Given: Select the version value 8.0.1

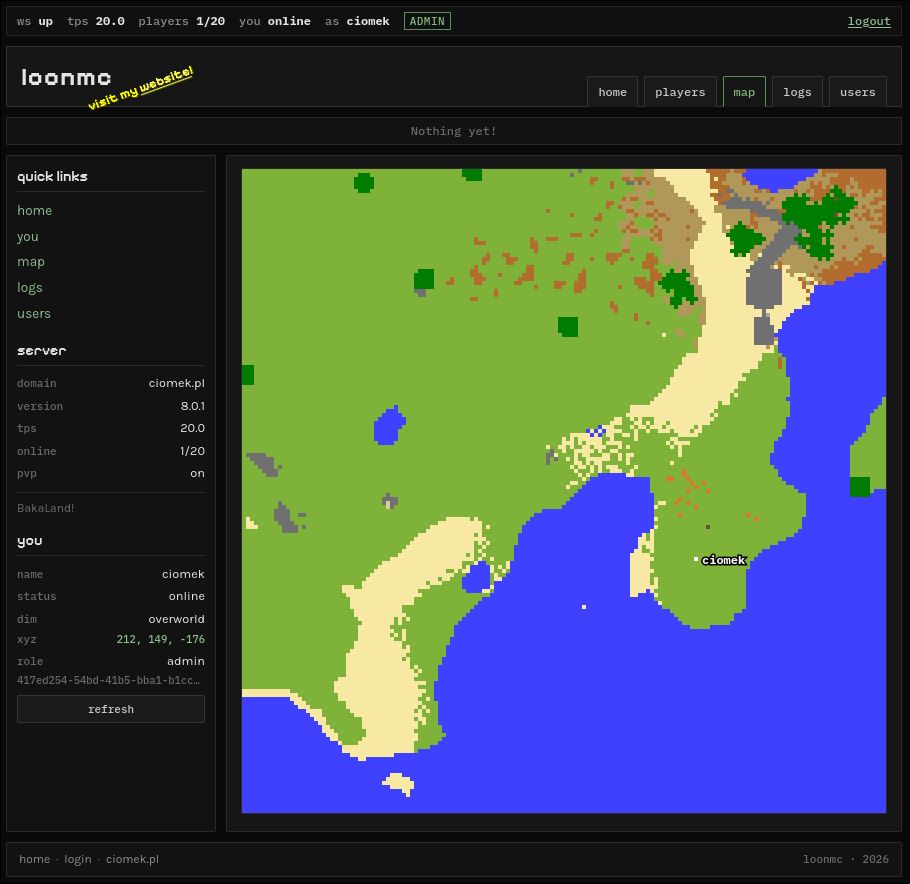Looking at the screenshot, I should point(193,406).
